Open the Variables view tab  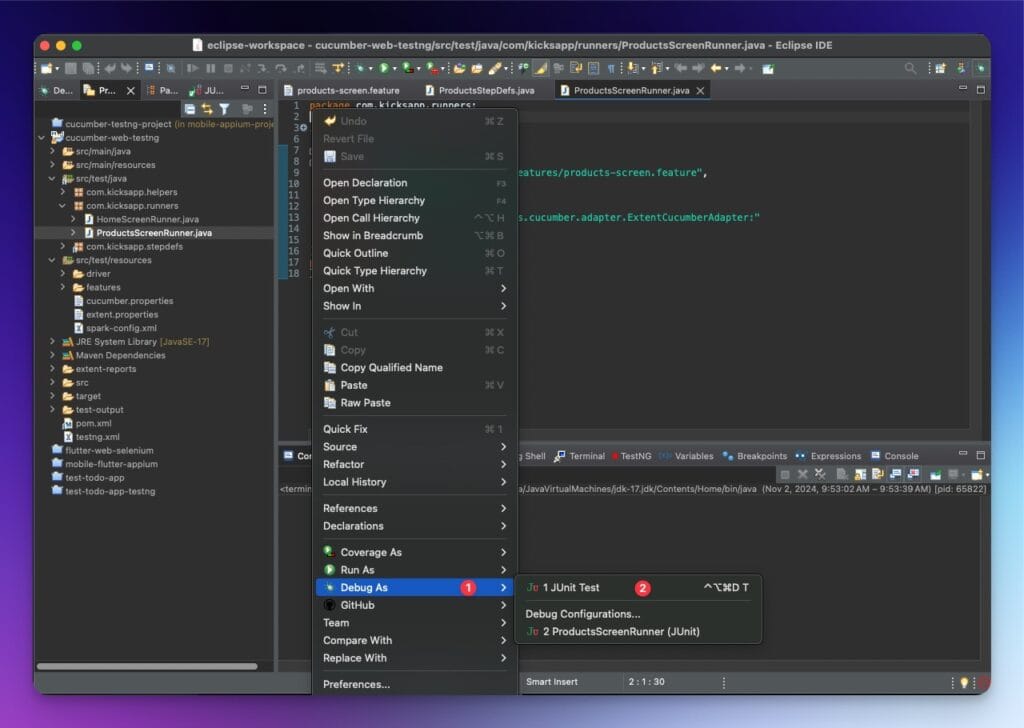686,456
